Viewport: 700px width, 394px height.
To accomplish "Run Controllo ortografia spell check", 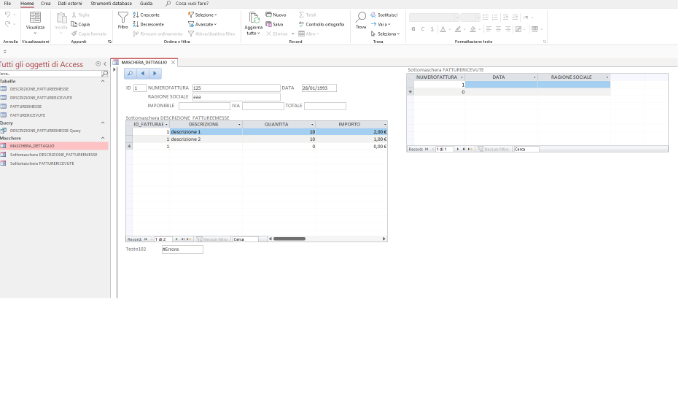I will pos(321,24).
